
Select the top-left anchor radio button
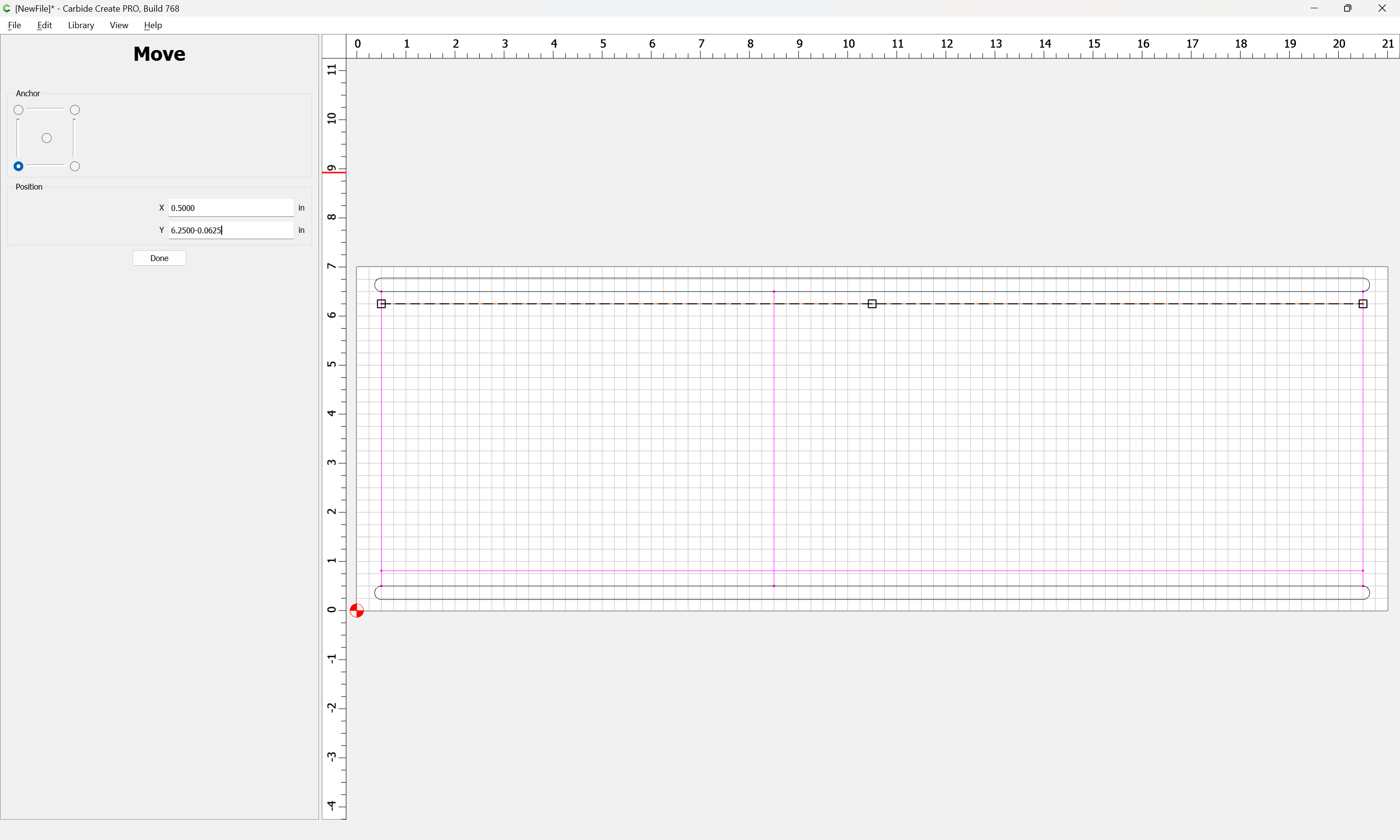18,110
